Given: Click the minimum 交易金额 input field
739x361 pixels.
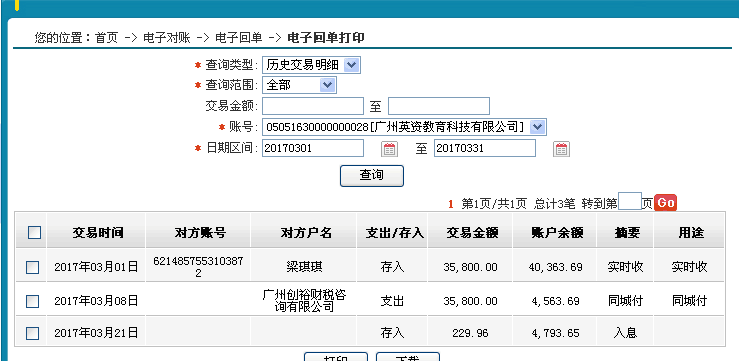Looking at the screenshot, I should pos(313,106).
